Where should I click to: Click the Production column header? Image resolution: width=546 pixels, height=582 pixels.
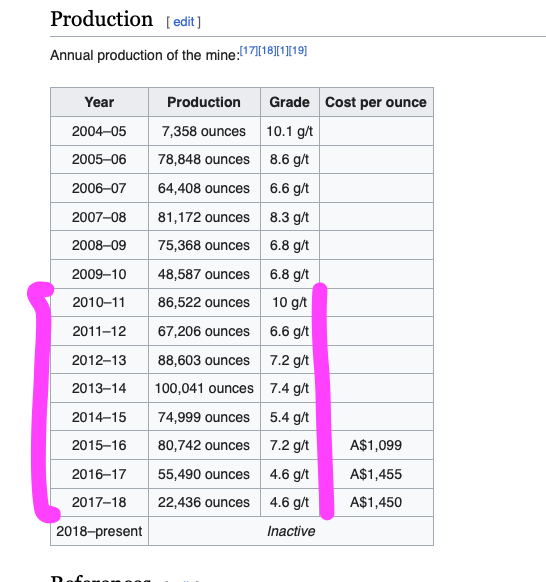point(204,102)
